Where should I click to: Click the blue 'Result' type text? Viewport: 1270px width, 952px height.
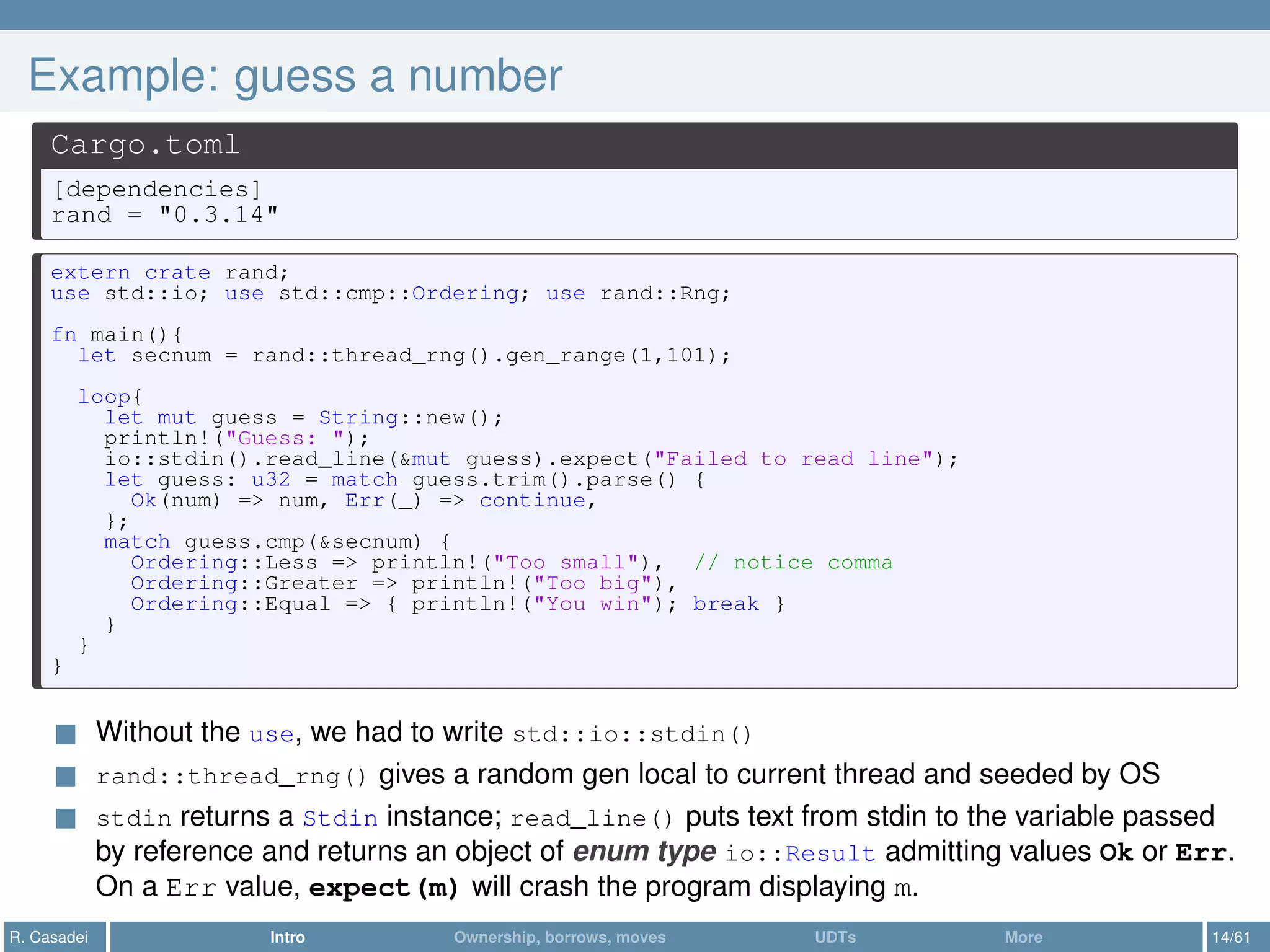[x=830, y=853]
